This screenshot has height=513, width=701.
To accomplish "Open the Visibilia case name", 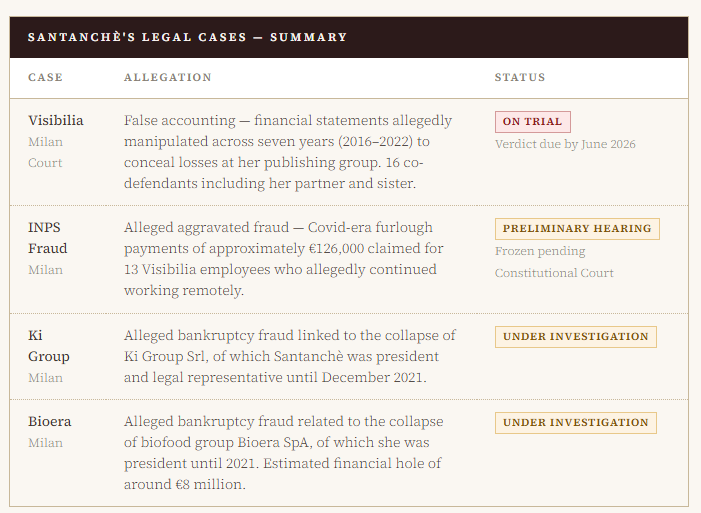I will [x=56, y=121].
